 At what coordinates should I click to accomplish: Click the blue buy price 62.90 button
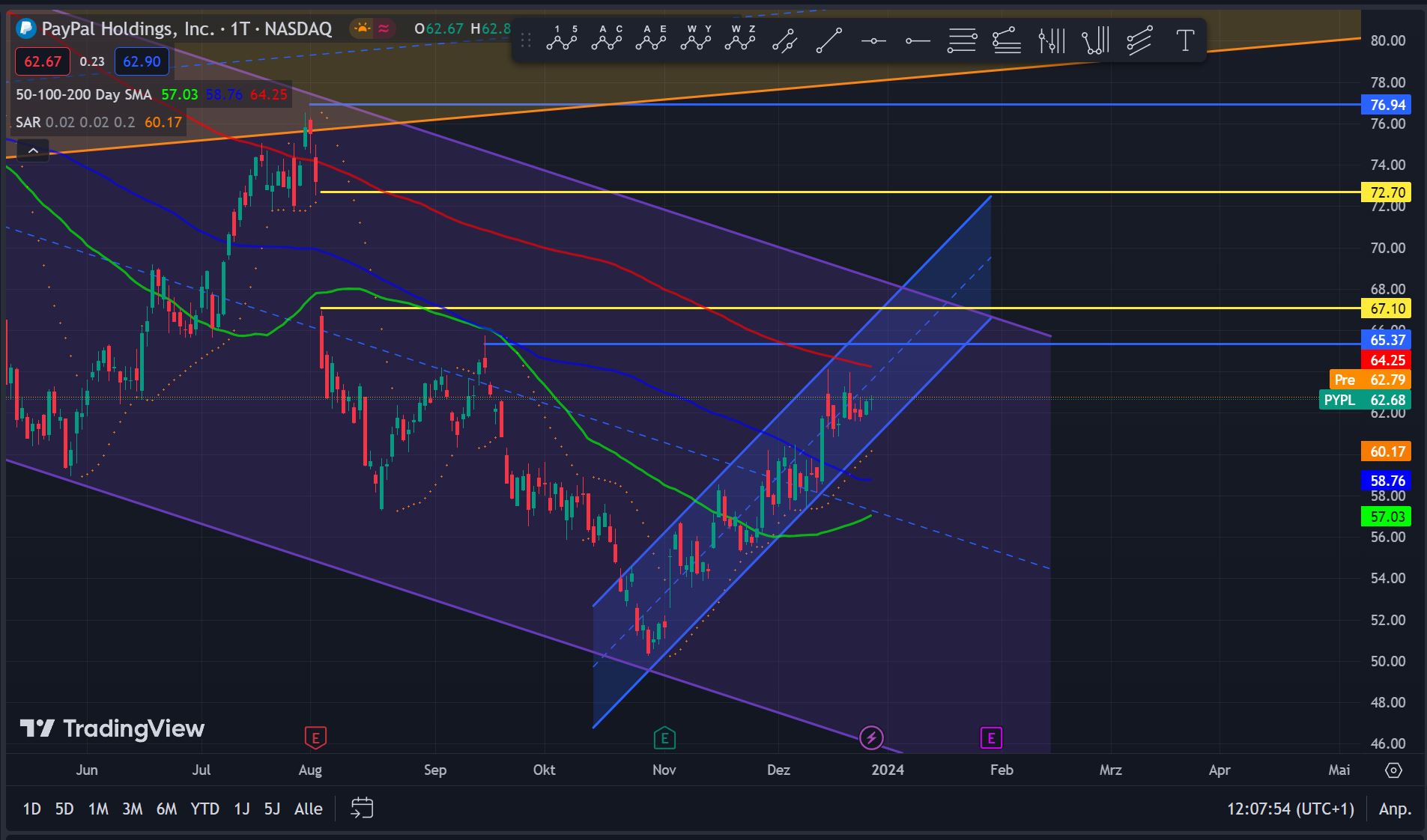click(142, 61)
